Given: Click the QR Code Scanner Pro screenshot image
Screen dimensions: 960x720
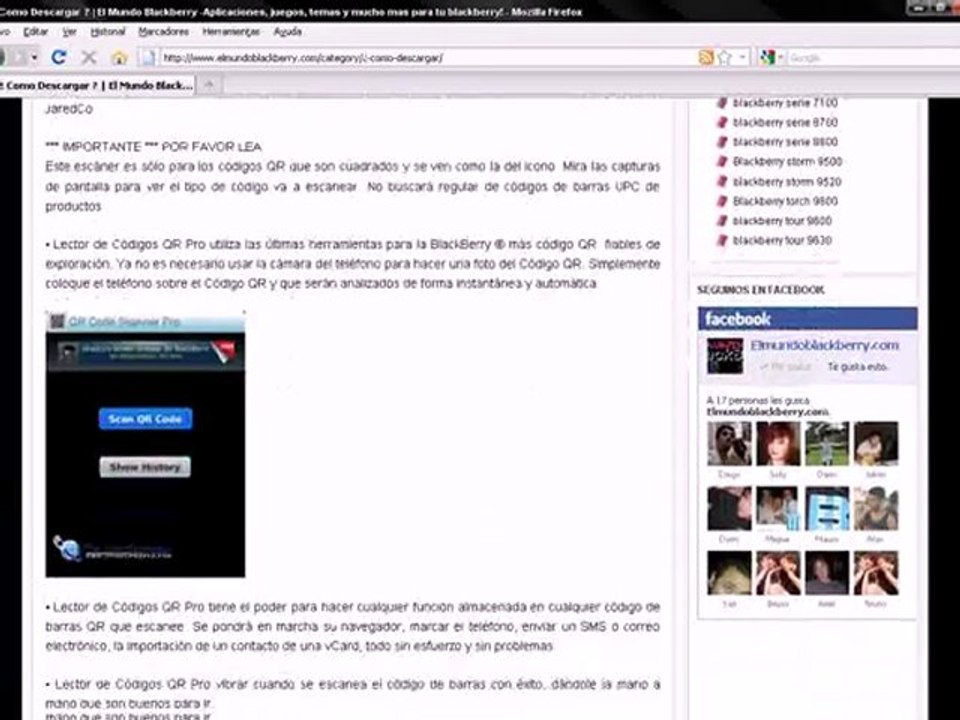Looking at the screenshot, I should 145,445.
